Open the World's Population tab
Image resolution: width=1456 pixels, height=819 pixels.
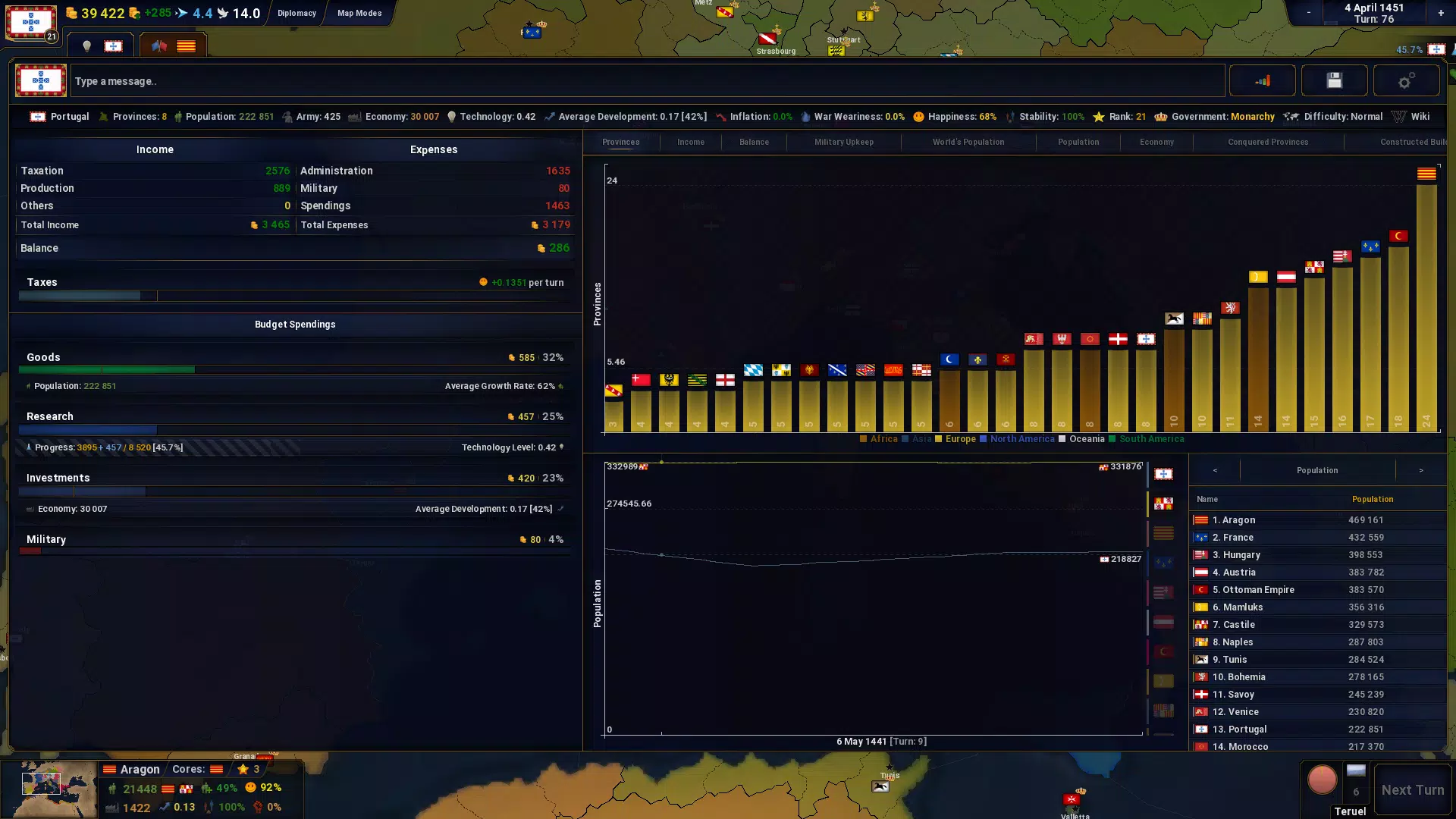pyautogui.click(x=968, y=142)
